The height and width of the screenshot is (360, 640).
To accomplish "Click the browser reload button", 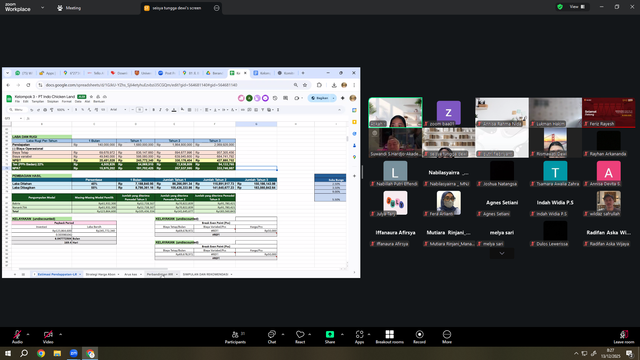I will (28, 85).
